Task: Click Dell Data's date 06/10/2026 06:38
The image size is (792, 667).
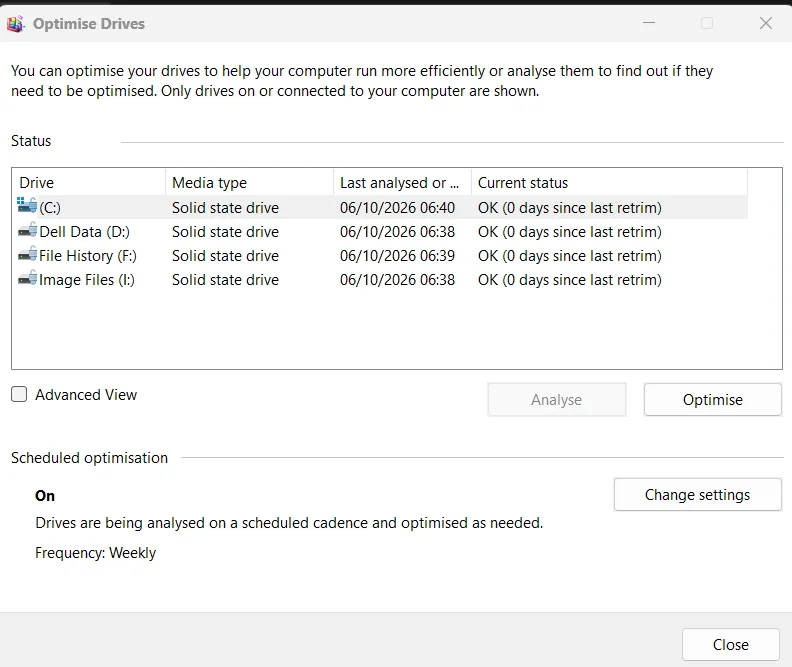Action: tap(398, 232)
